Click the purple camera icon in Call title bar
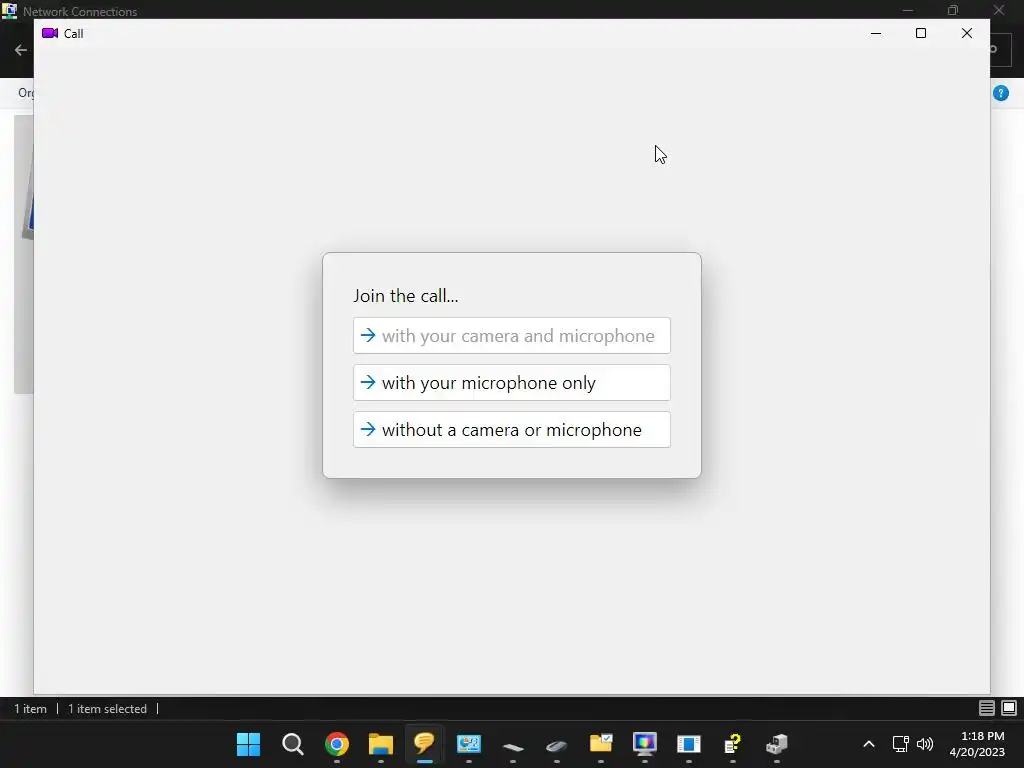Viewport: 1024px width, 768px height. coord(50,33)
